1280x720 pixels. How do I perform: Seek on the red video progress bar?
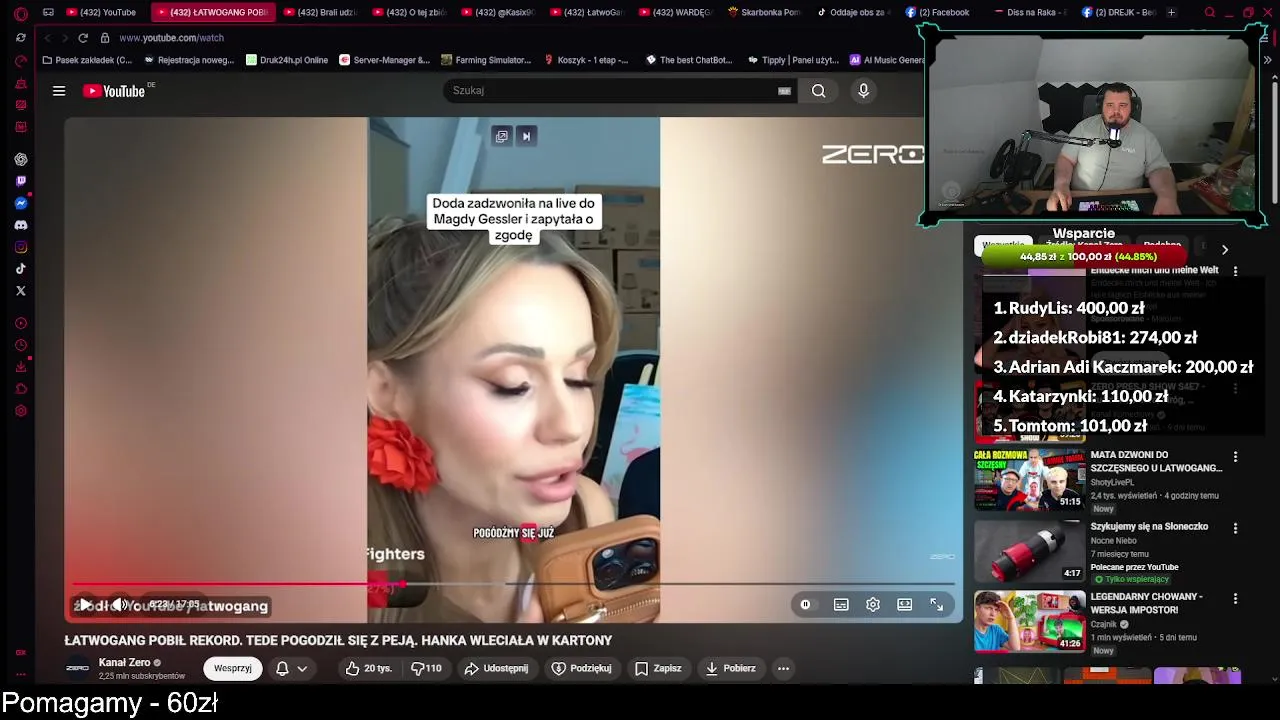[513, 584]
